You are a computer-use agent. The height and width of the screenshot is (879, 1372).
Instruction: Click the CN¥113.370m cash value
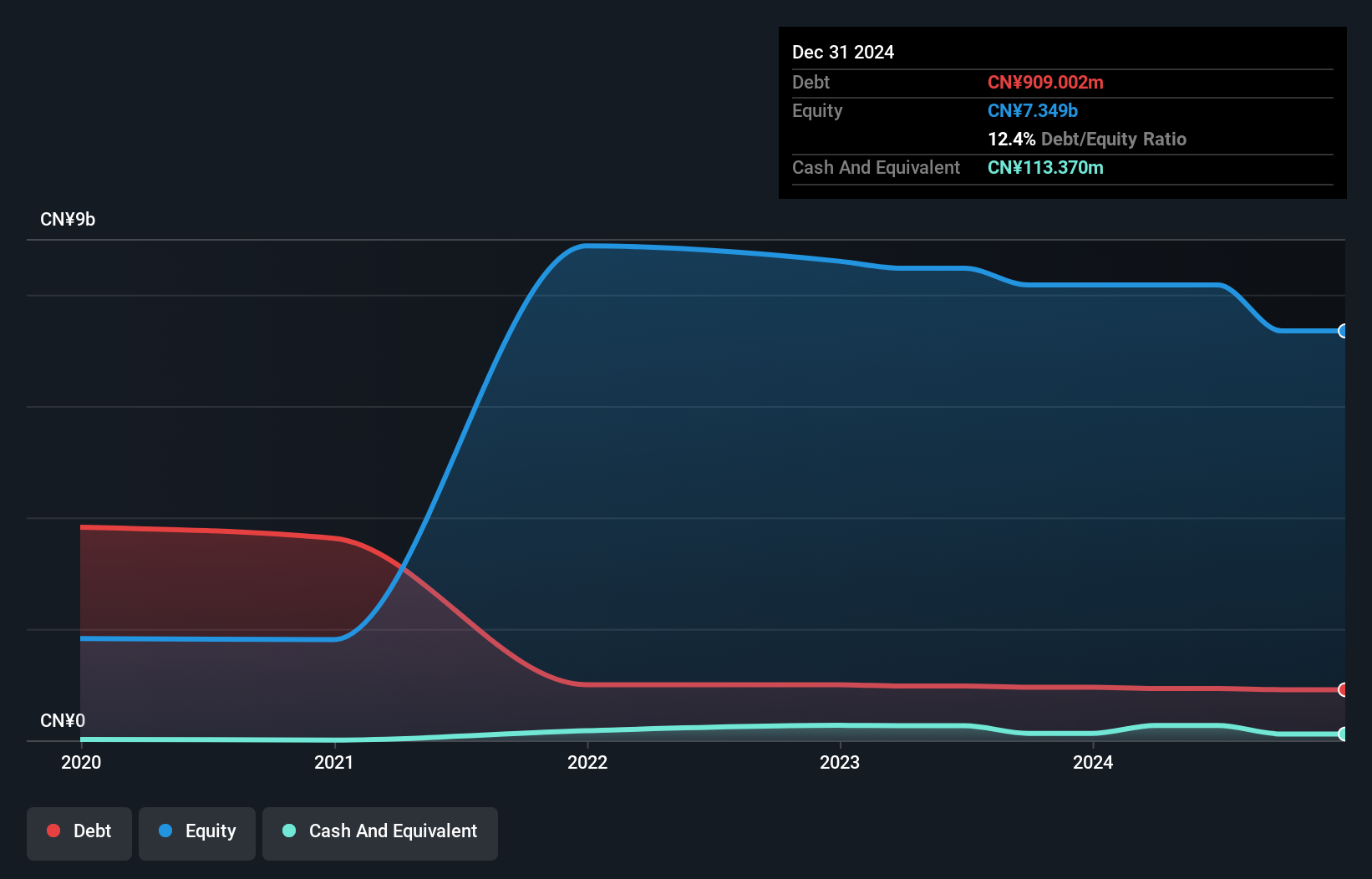tap(1045, 167)
